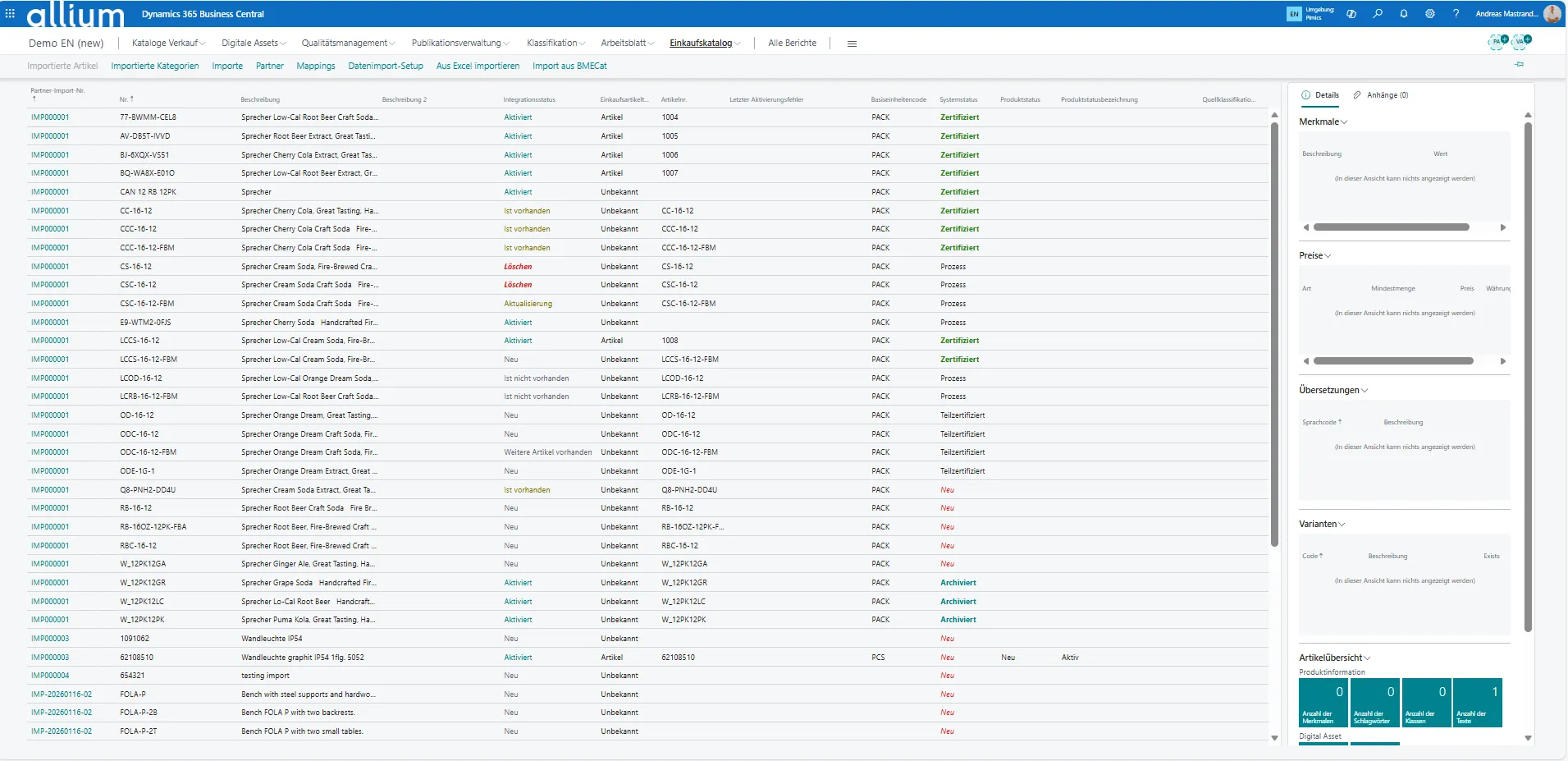1568x761 pixels.
Task: Click the Preise panel horizontal scrollbar
Action: pos(1392,361)
